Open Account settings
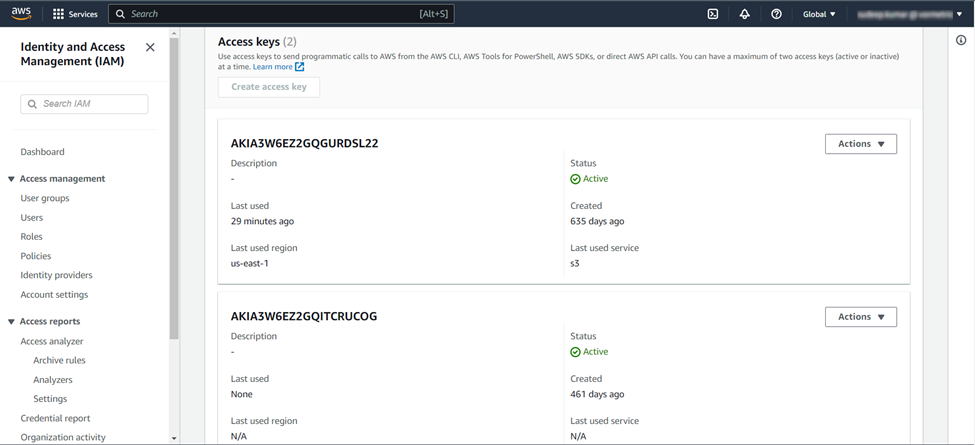Image resolution: width=975 pixels, height=445 pixels. [54, 295]
